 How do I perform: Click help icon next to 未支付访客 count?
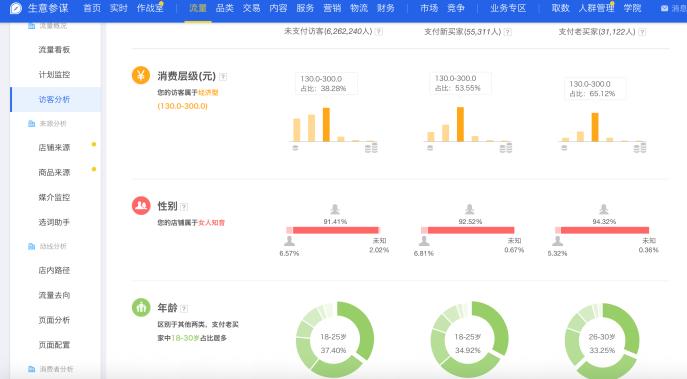tap(379, 32)
